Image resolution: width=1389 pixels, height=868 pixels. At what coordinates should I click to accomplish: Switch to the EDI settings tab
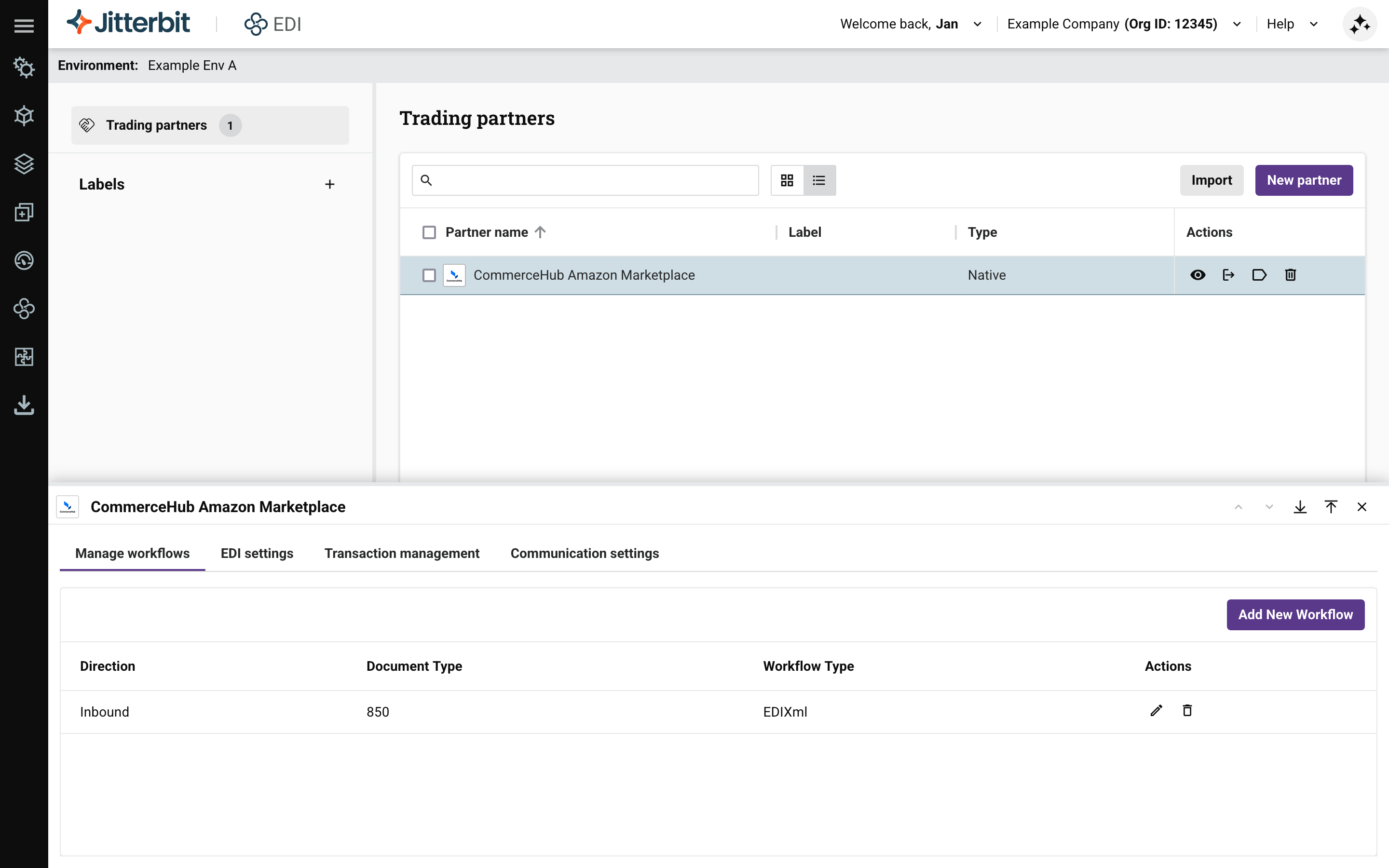click(x=257, y=554)
